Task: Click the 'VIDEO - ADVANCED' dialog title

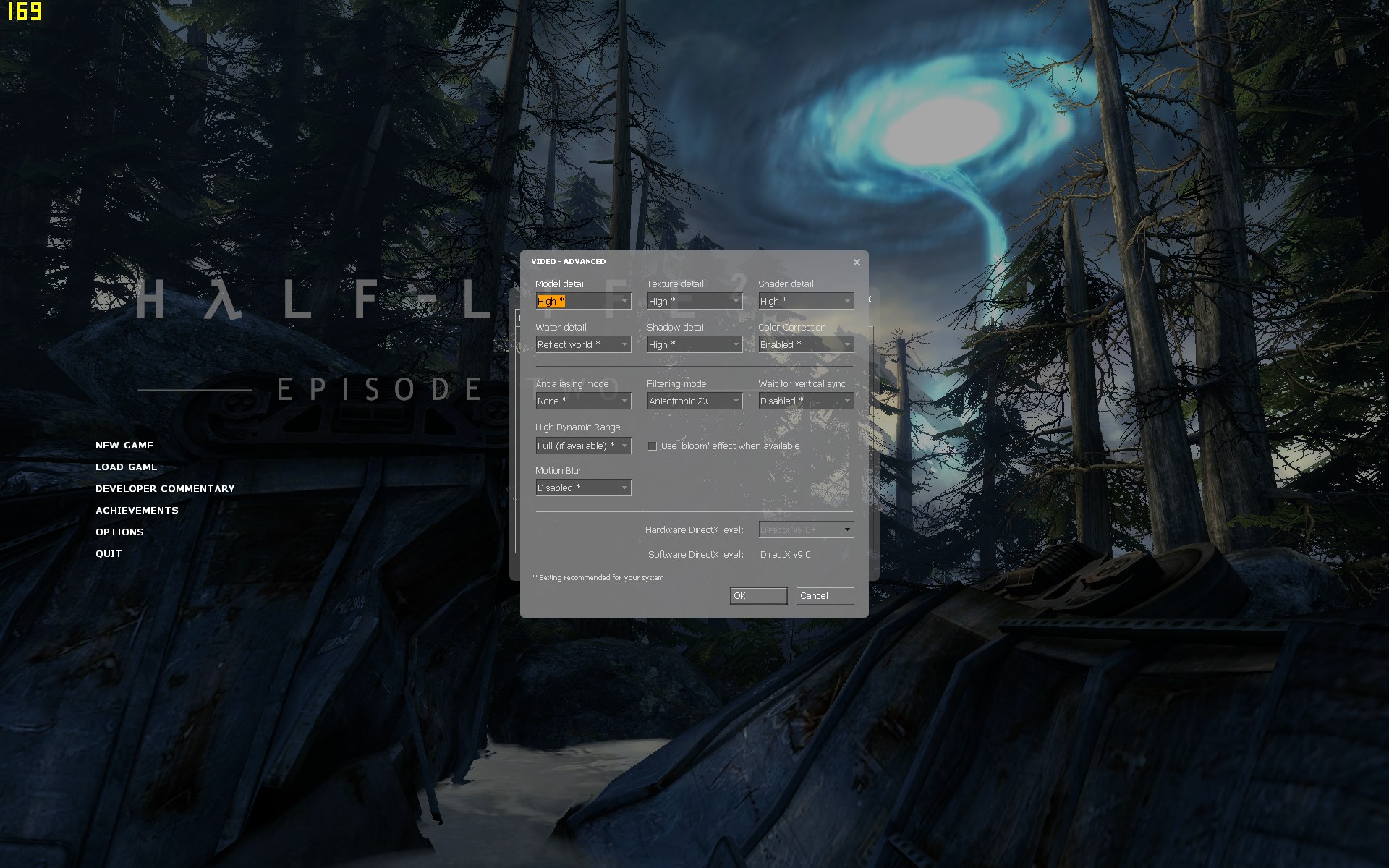Action: 569,261
